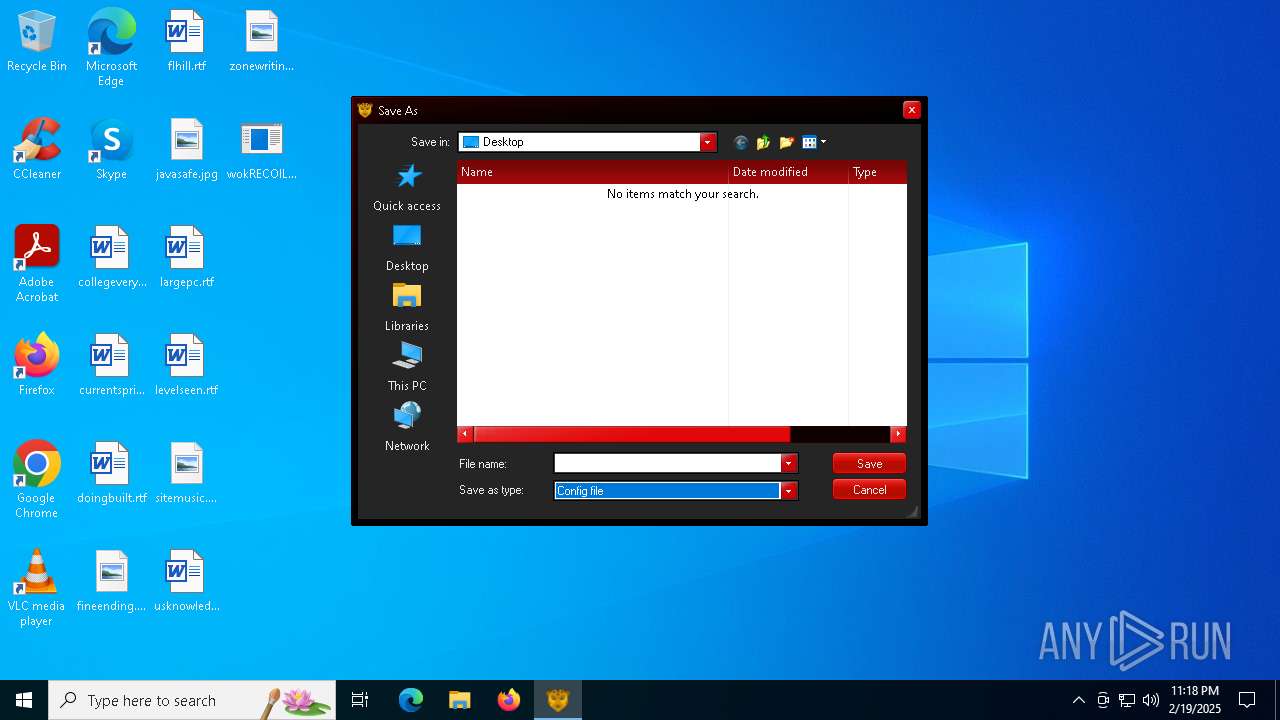Select the levelseen.rtf desktop document

[x=186, y=366]
